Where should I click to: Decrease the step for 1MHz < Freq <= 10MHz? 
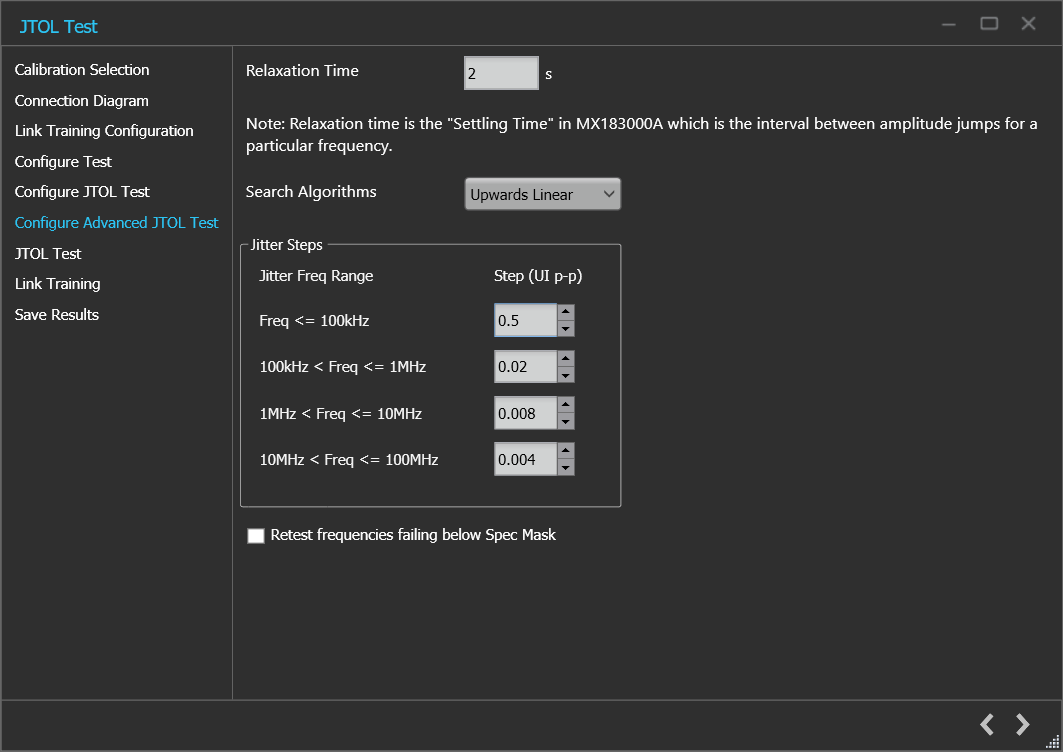tap(566, 419)
